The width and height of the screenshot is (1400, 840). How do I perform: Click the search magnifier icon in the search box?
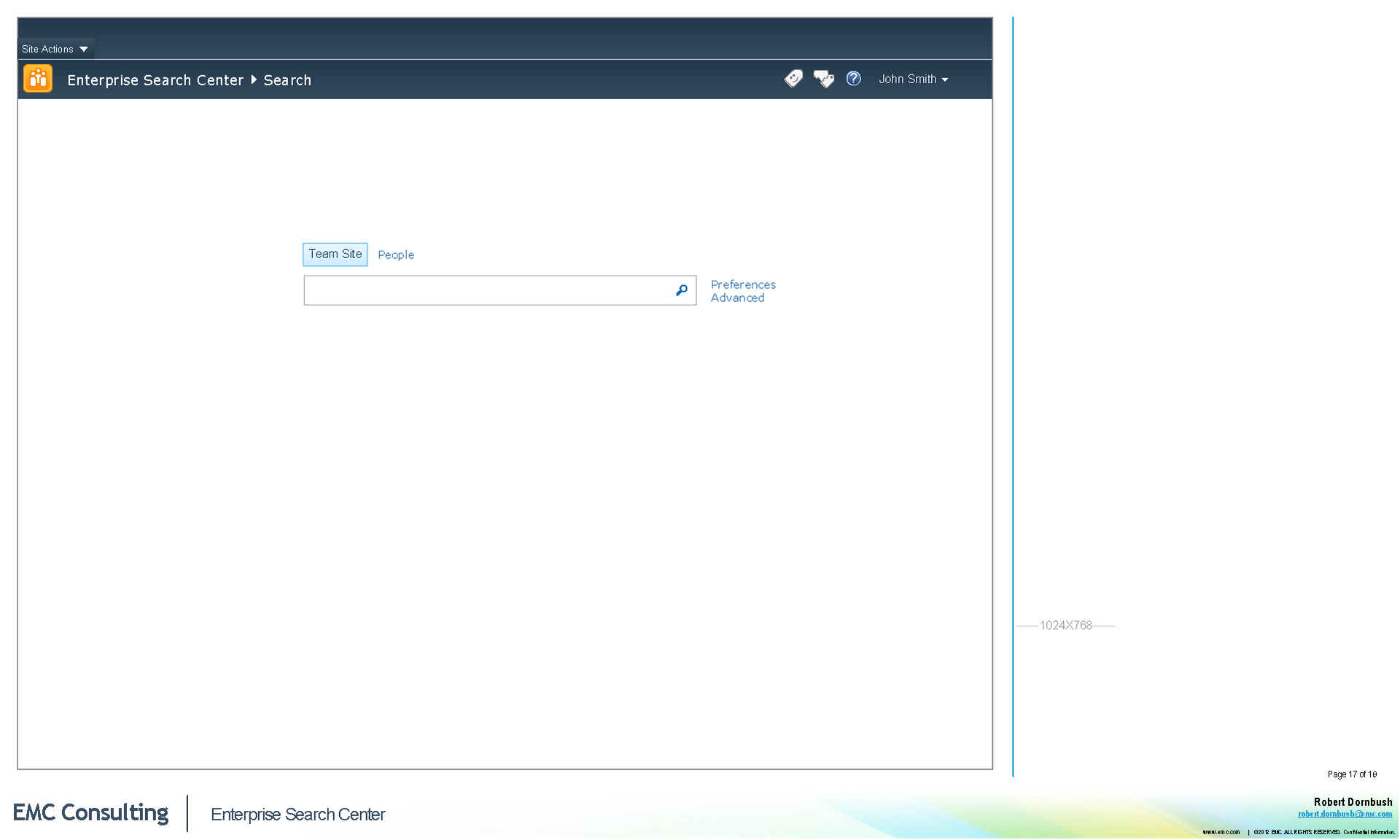coord(681,290)
